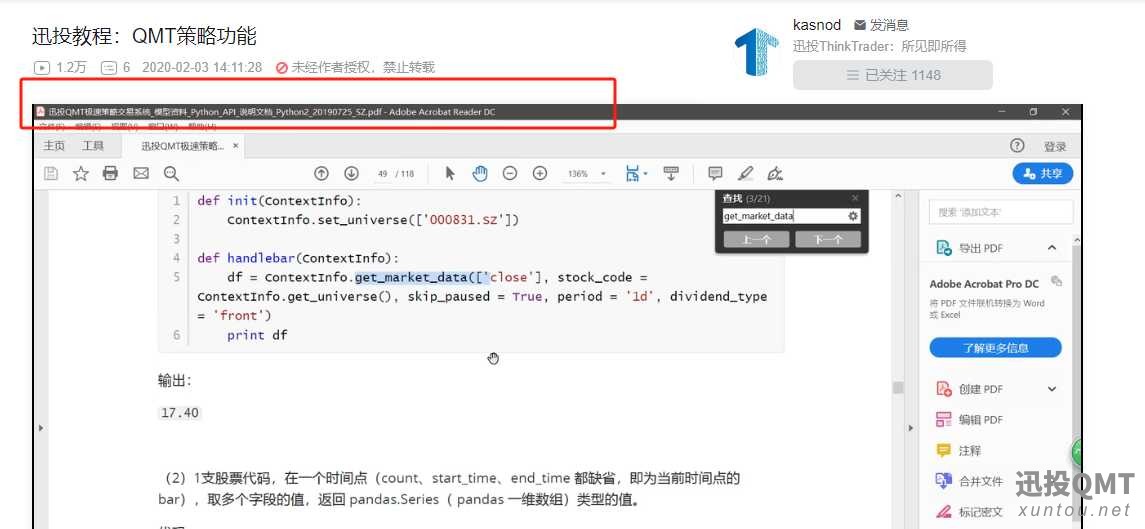Bookmark the PDF with the star icon
The width and height of the screenshot is (1145, 529).
(x=80, y=174)
